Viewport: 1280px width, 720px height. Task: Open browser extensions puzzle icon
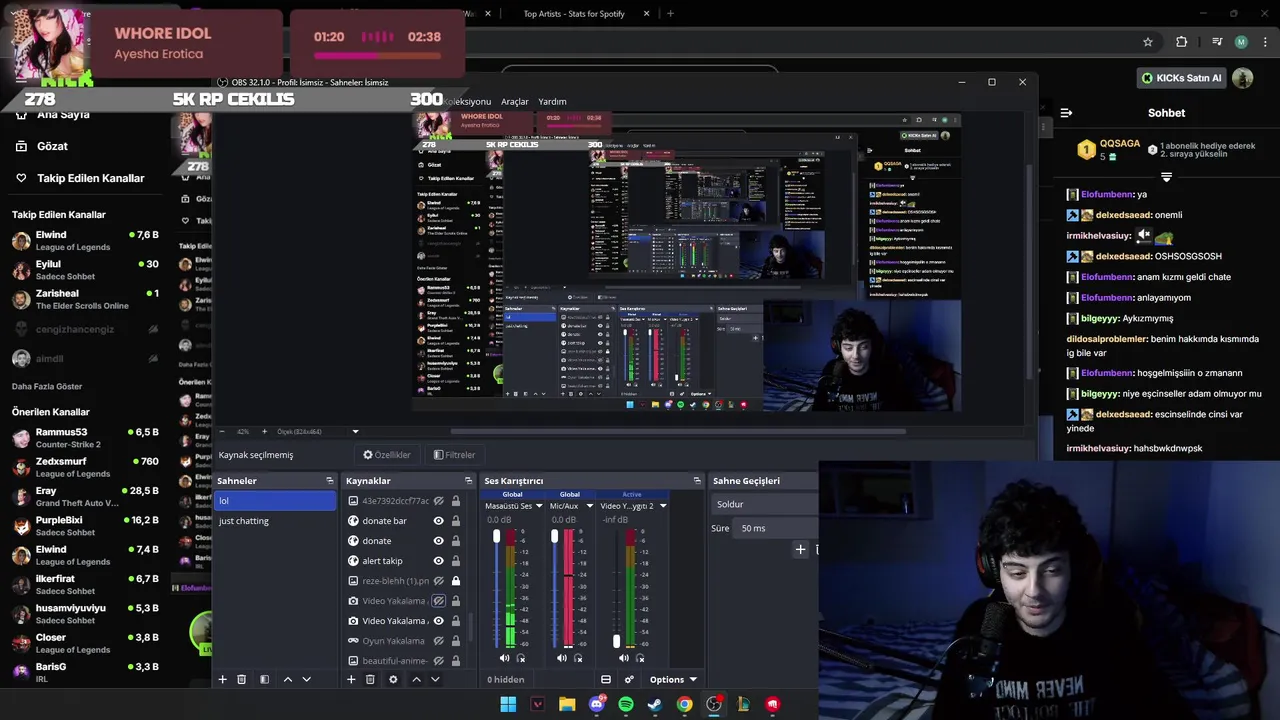(1182, 42)
